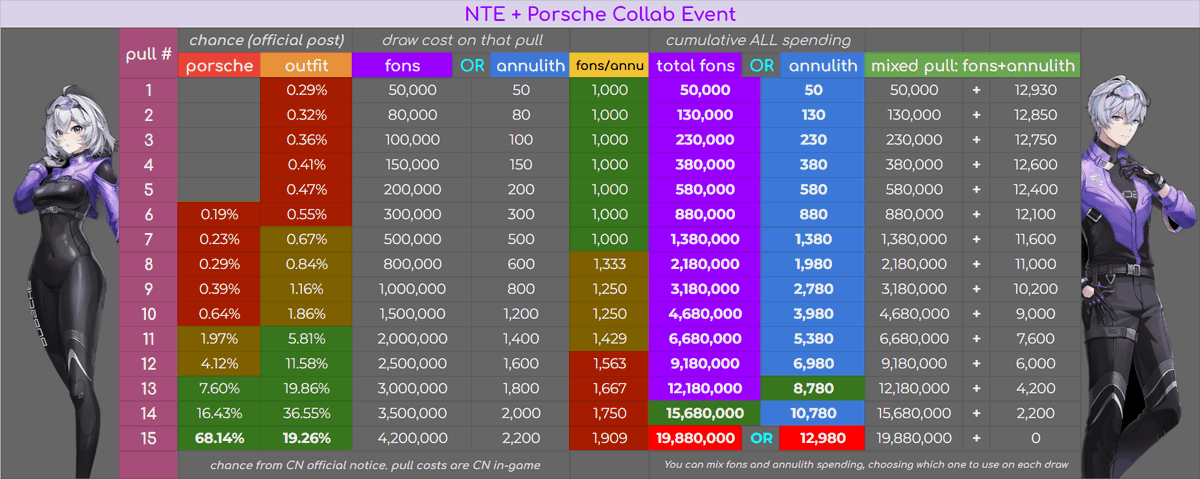The width and height of the screenshot is (1200, 479).
Task: Click the 2,200 annulith draw cost on pull 15
Action: point(519,437)
